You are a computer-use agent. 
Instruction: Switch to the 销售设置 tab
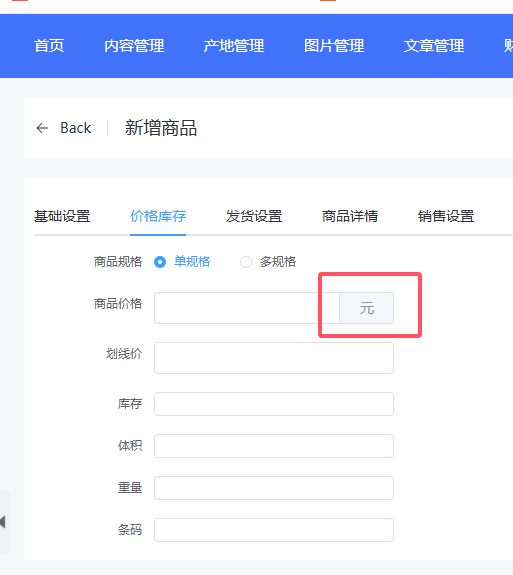pyautogui.click(x=446, y=216)
